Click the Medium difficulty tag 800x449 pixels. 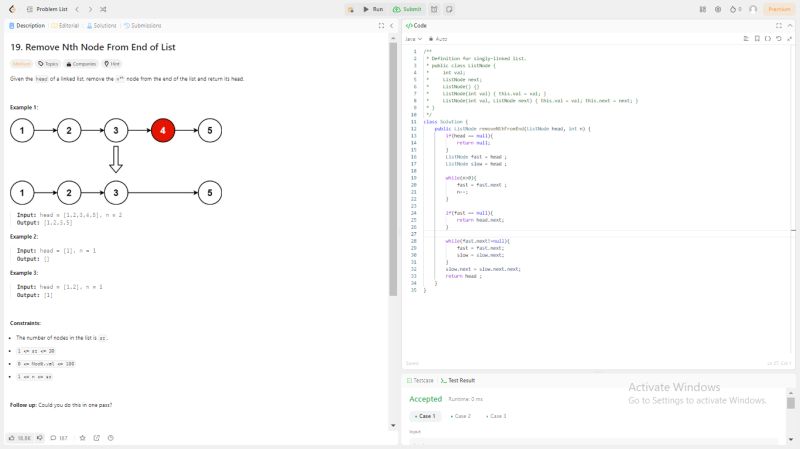pyautogui.click(x=21, y=64)
